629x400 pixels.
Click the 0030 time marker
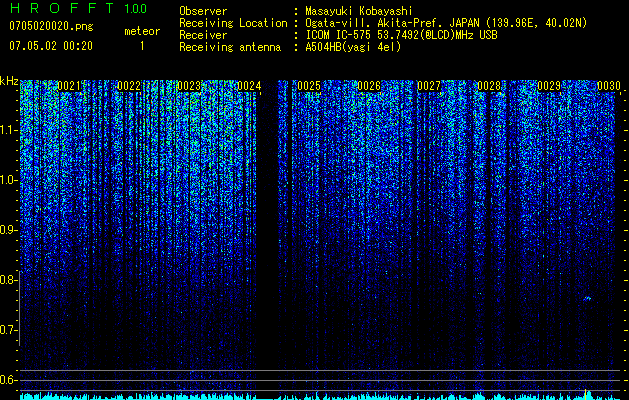(x=609, y=86)
